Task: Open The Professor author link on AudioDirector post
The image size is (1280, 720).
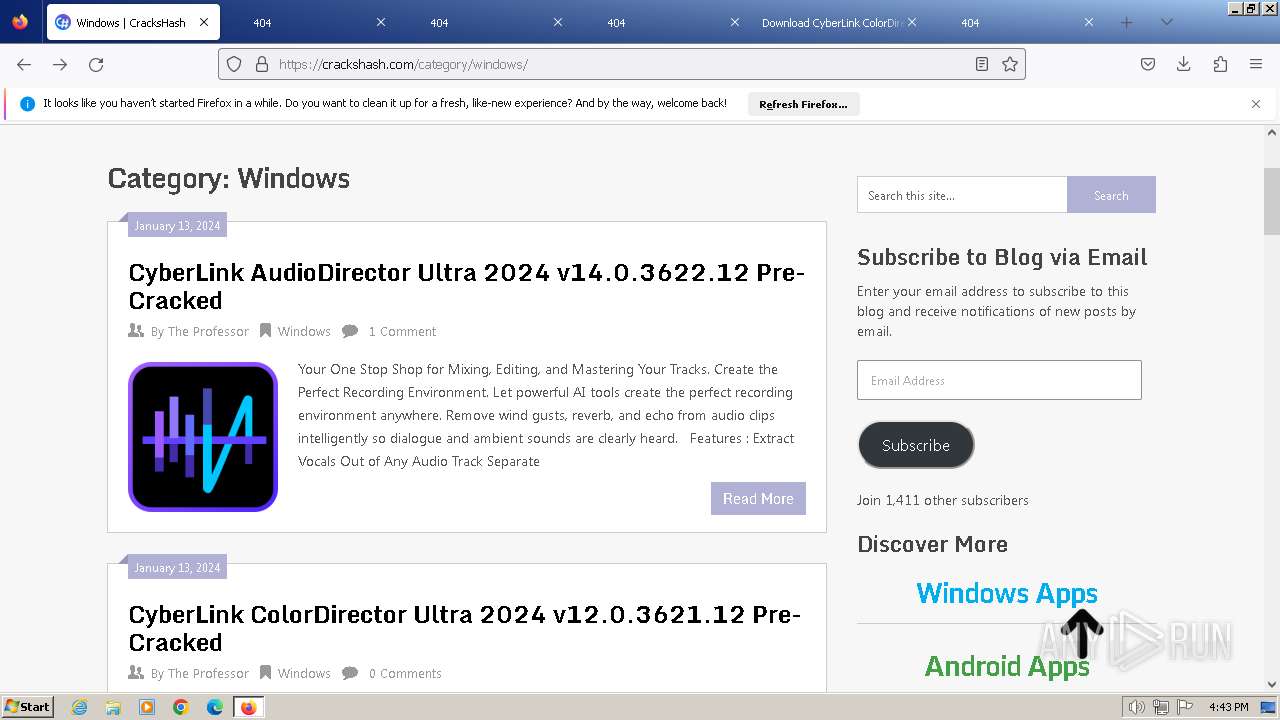Action: [208, 331]
